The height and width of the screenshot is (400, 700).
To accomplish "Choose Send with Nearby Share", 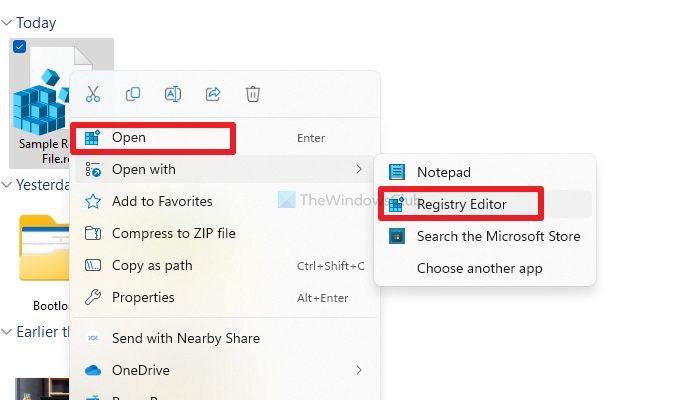I will pos(225,338).
